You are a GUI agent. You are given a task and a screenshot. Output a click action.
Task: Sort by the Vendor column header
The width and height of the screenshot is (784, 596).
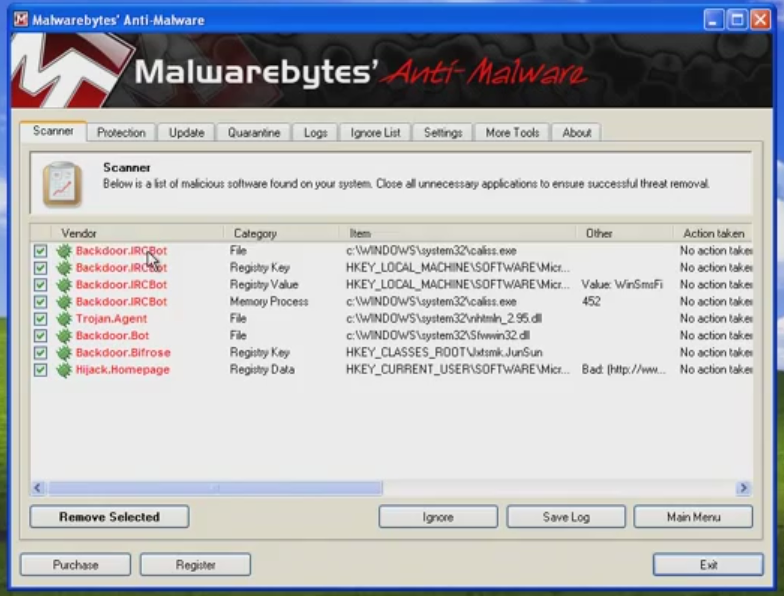(x=137, y=233)
